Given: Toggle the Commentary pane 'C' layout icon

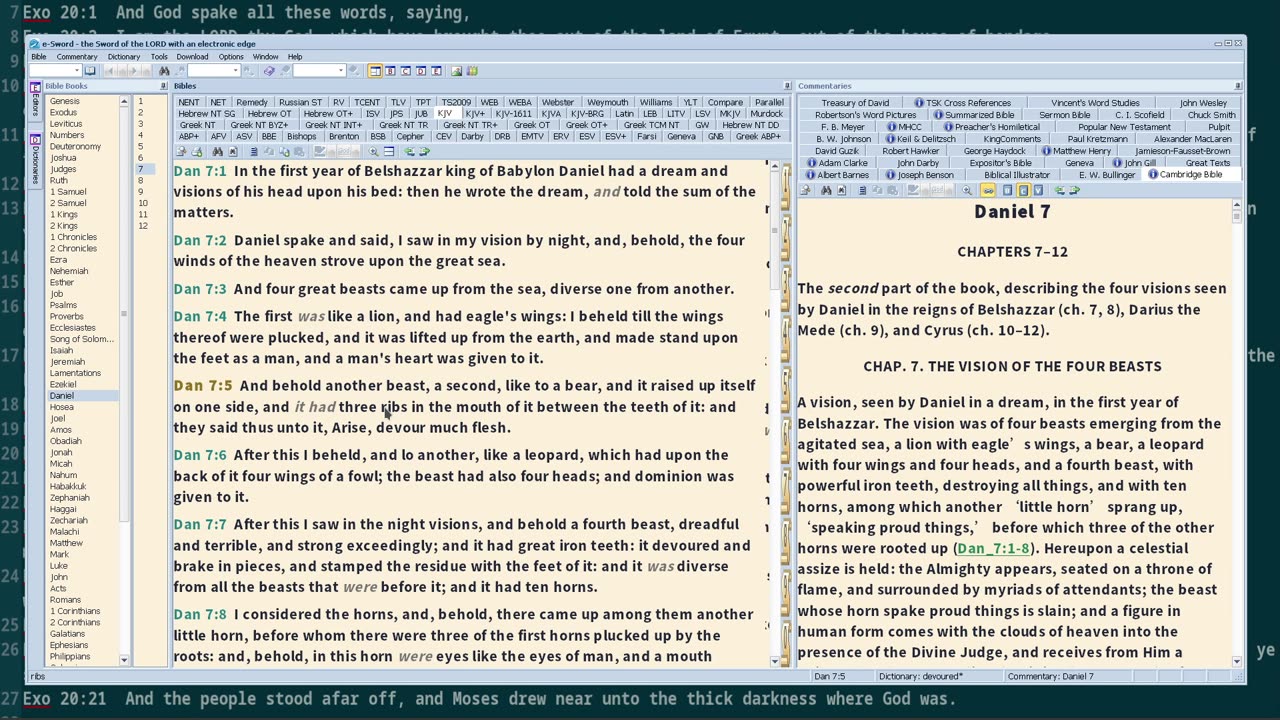Looking at the screenshot, I should (406, 71).
